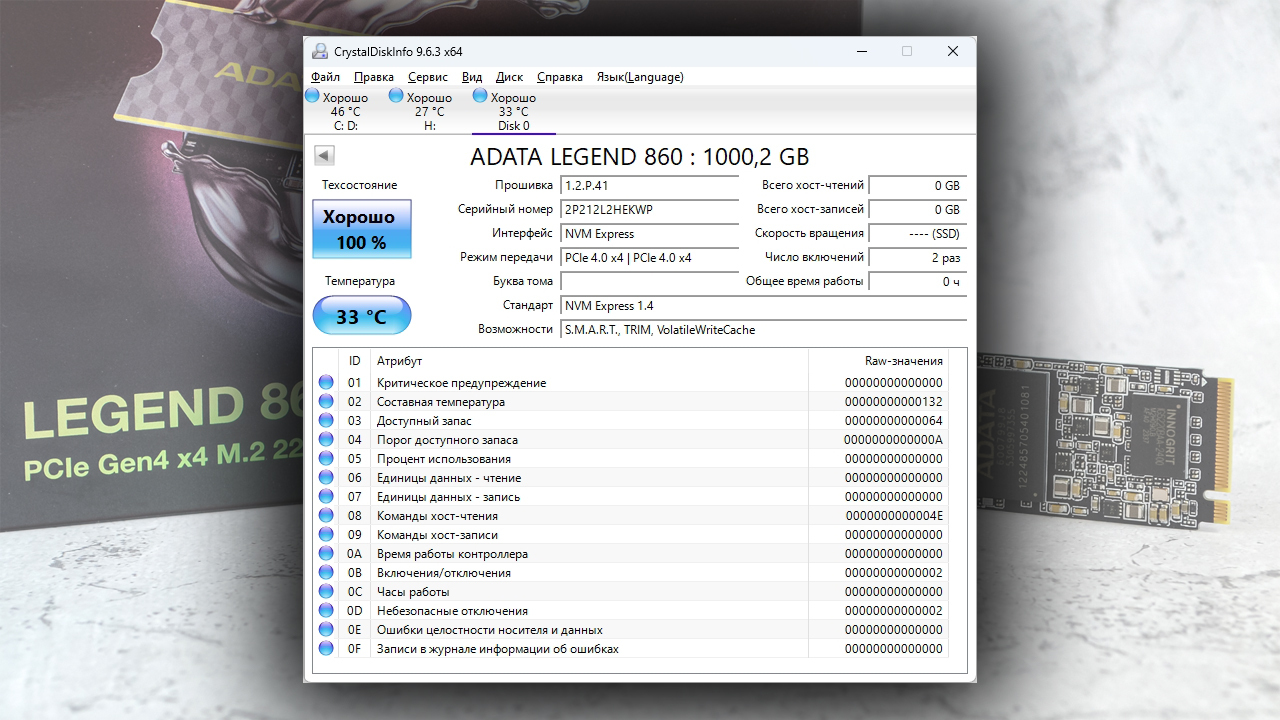Click the Хорошо 100 % health status button
This screenshot has width=1280, height=720.
click(x=361, y=229)
